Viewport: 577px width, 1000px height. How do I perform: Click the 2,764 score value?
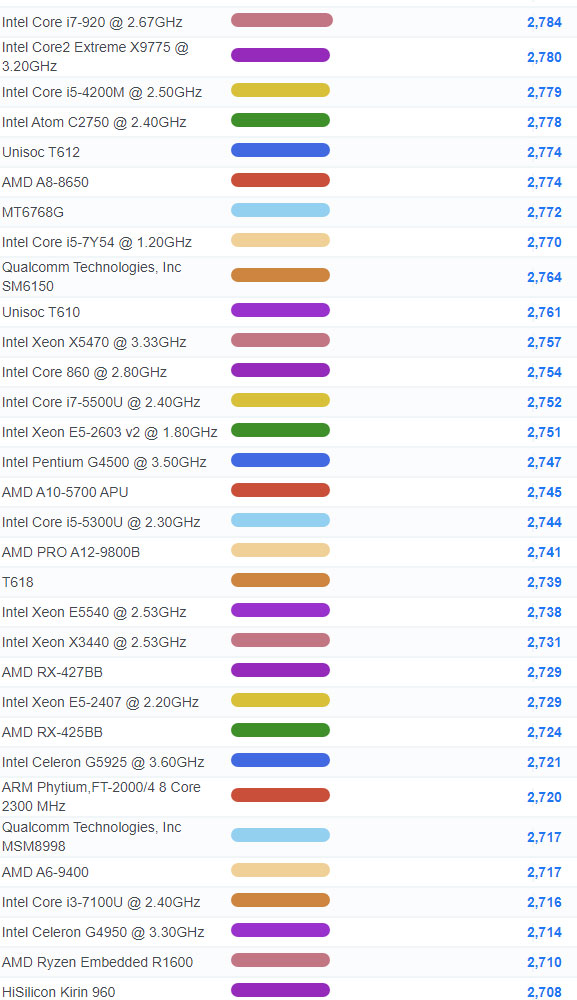pyautogui.click(x=544, y=277)
